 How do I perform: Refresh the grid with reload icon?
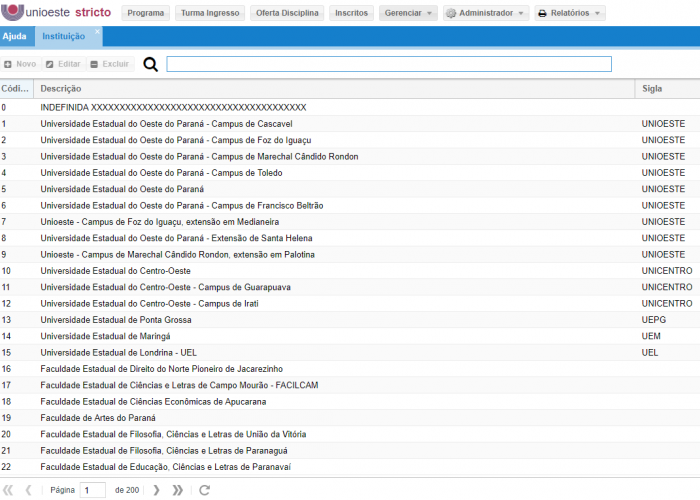(x=205, y=490)
